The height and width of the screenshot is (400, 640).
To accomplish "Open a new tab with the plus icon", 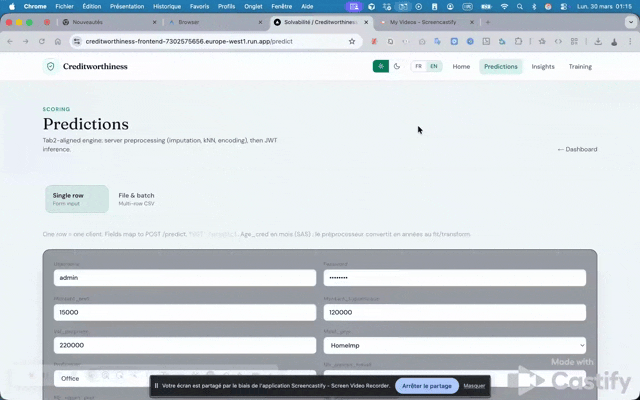I will [x=487, y=22].
